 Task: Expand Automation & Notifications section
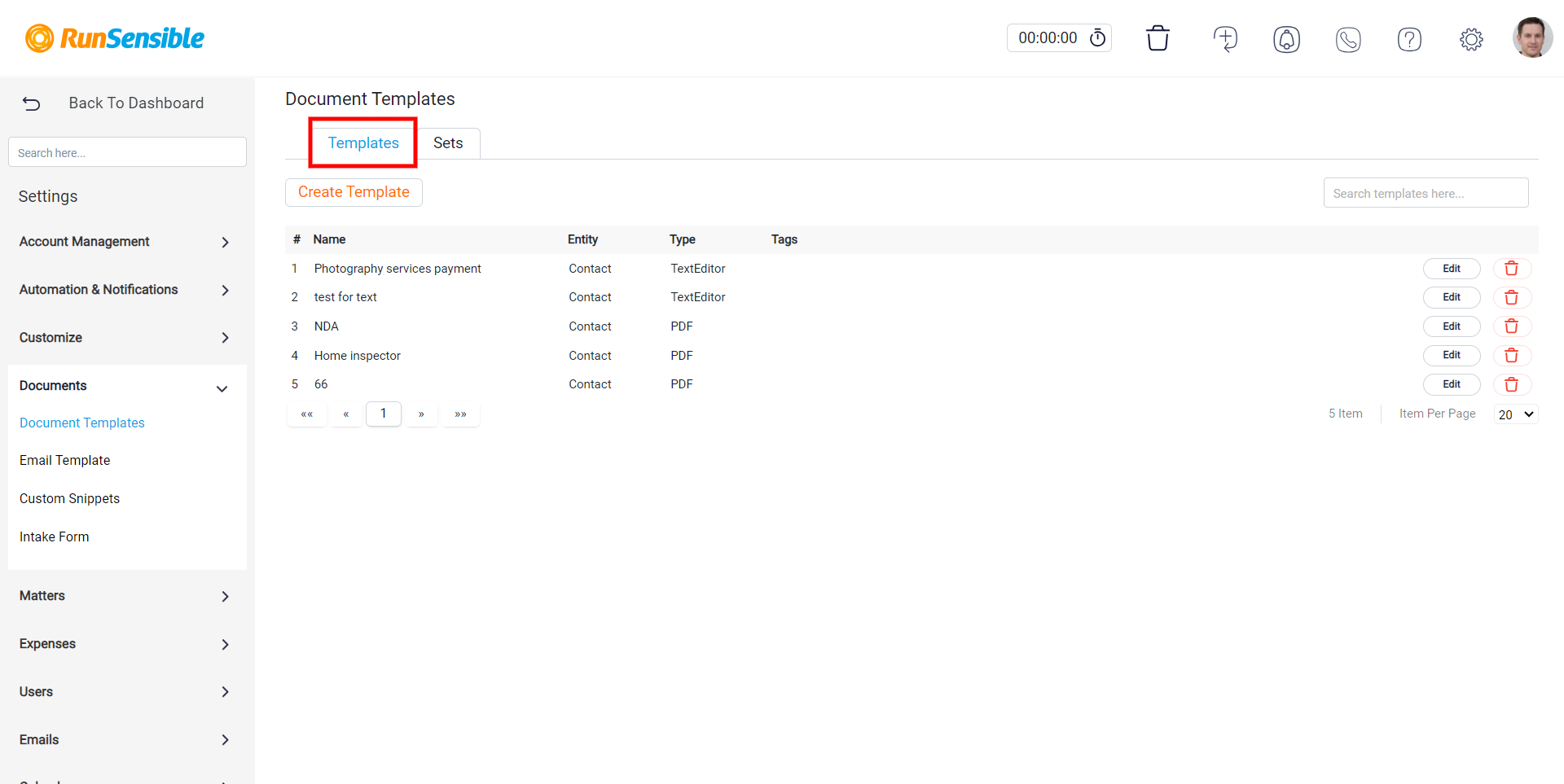(127, 290)
